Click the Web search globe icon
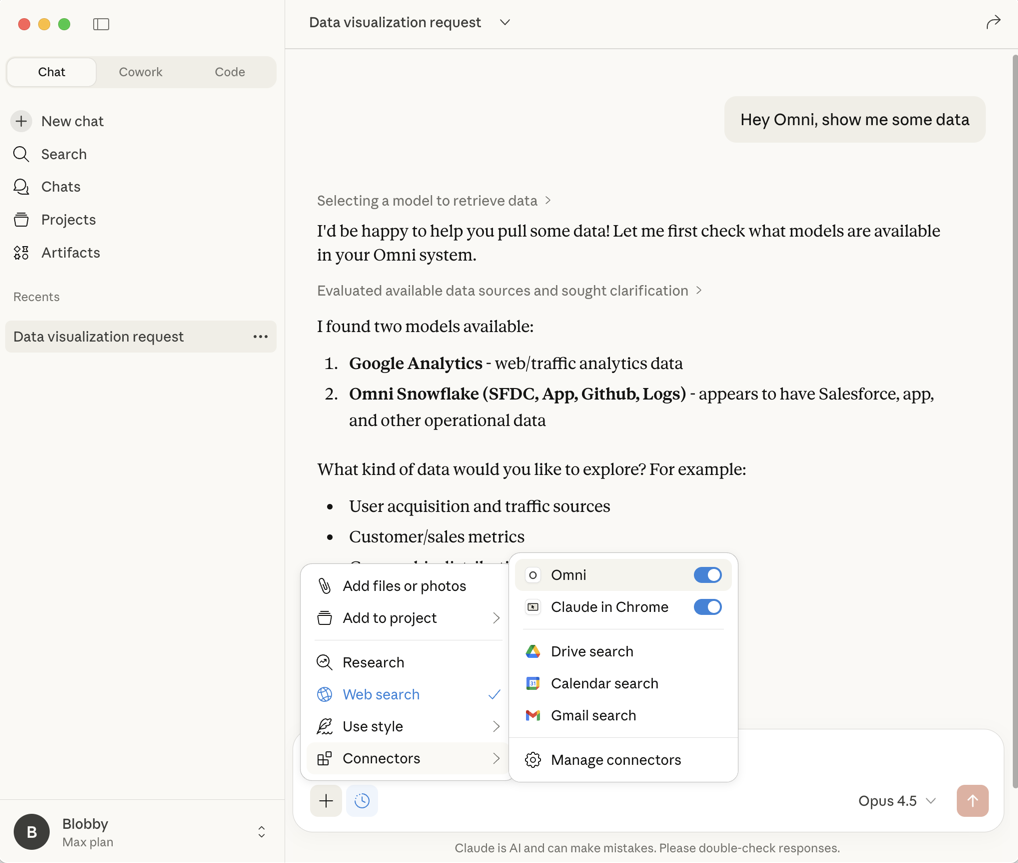This screenshot has height=863, width=1018. pos(324,694)
